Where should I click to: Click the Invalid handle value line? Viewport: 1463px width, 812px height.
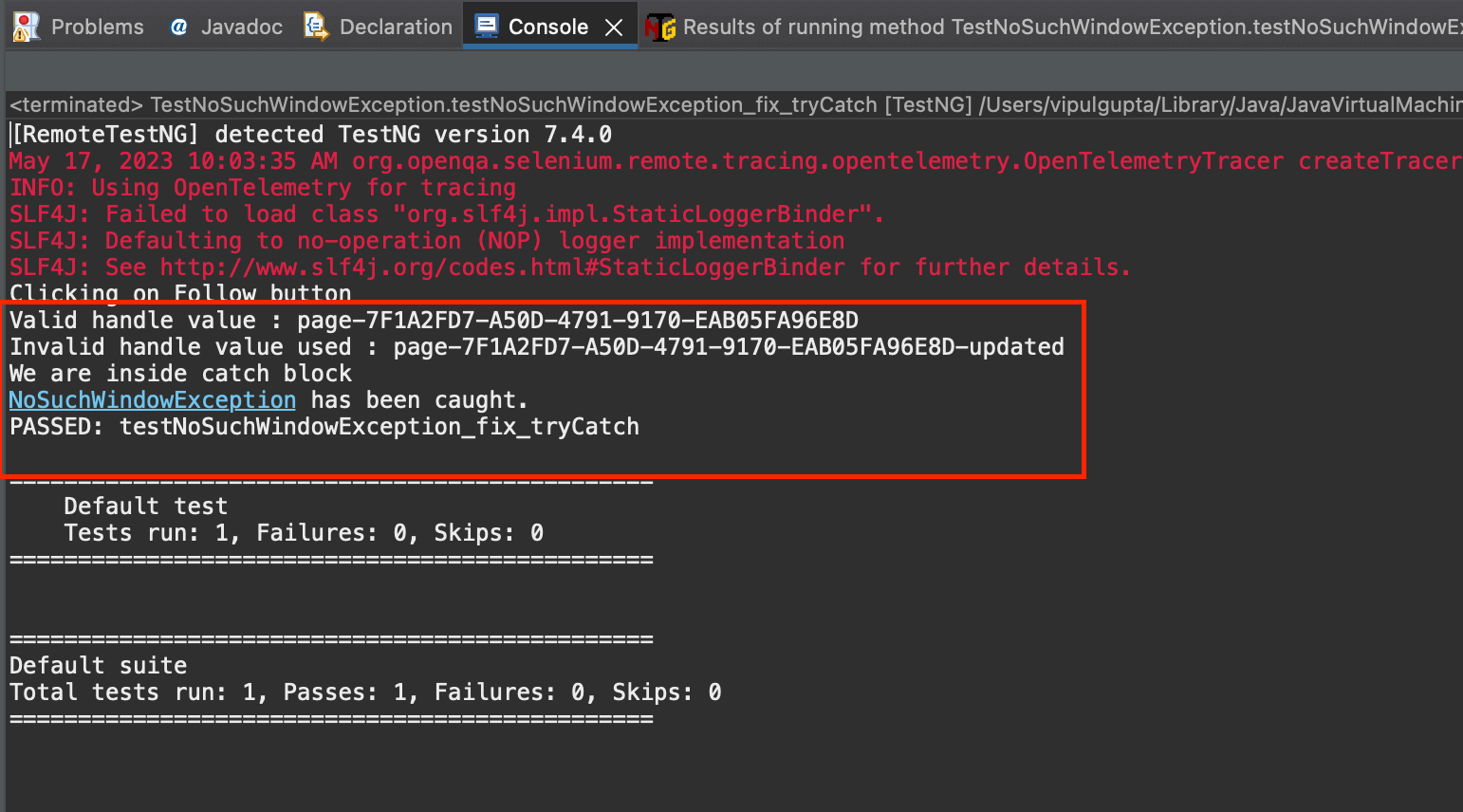pos(531,346)
